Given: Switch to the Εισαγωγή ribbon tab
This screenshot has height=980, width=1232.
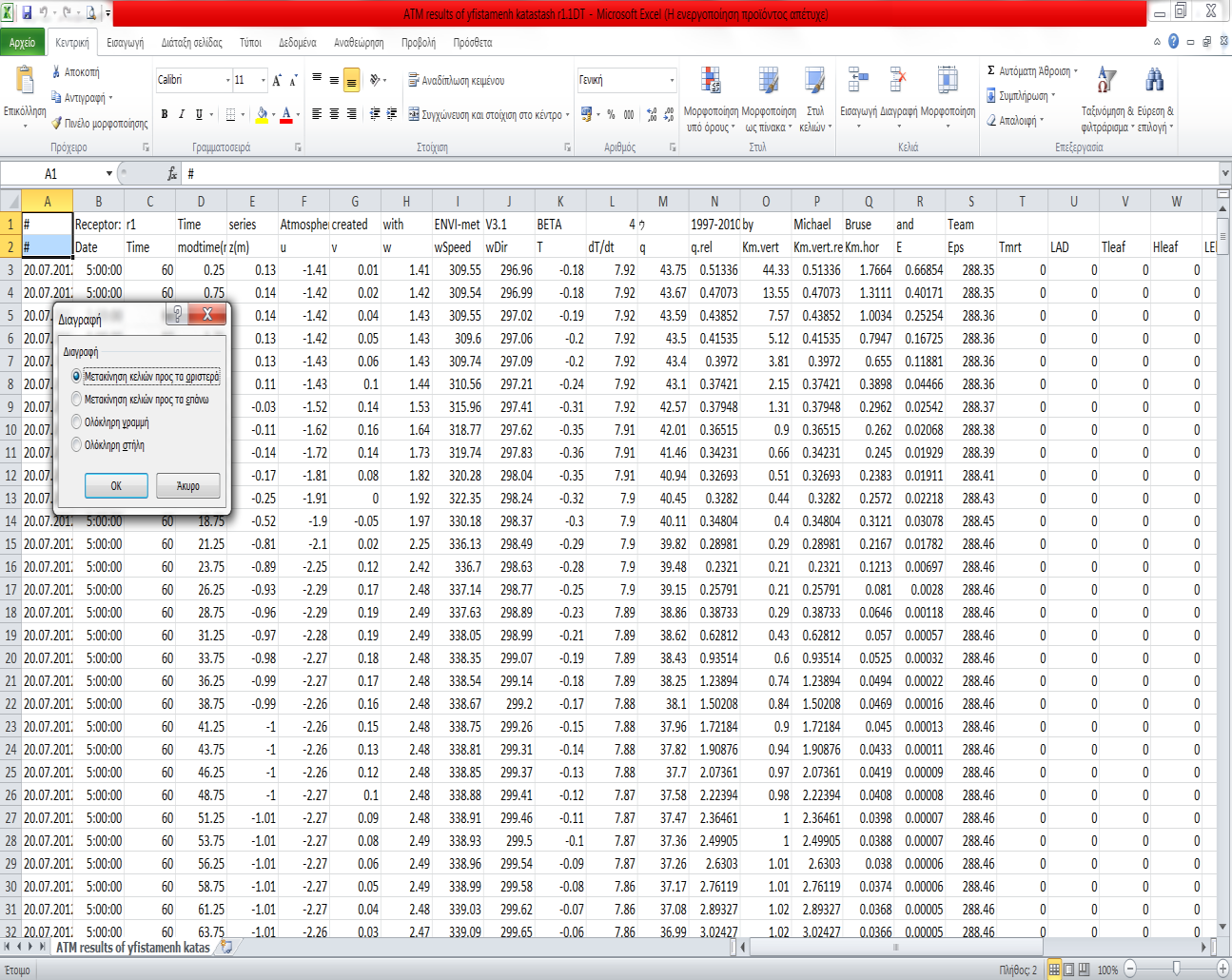Looking at the screenshot, I should click(x=126, y=43).
